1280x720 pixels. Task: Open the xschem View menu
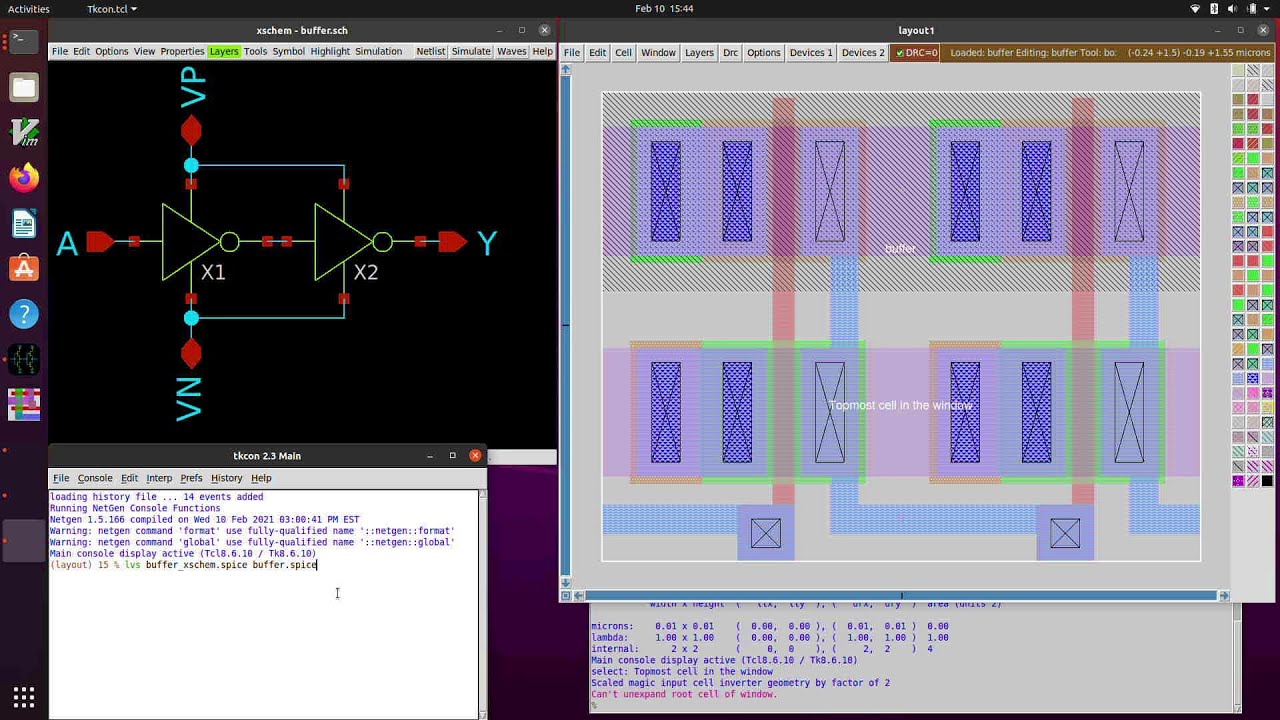click(x=144, y=51)
